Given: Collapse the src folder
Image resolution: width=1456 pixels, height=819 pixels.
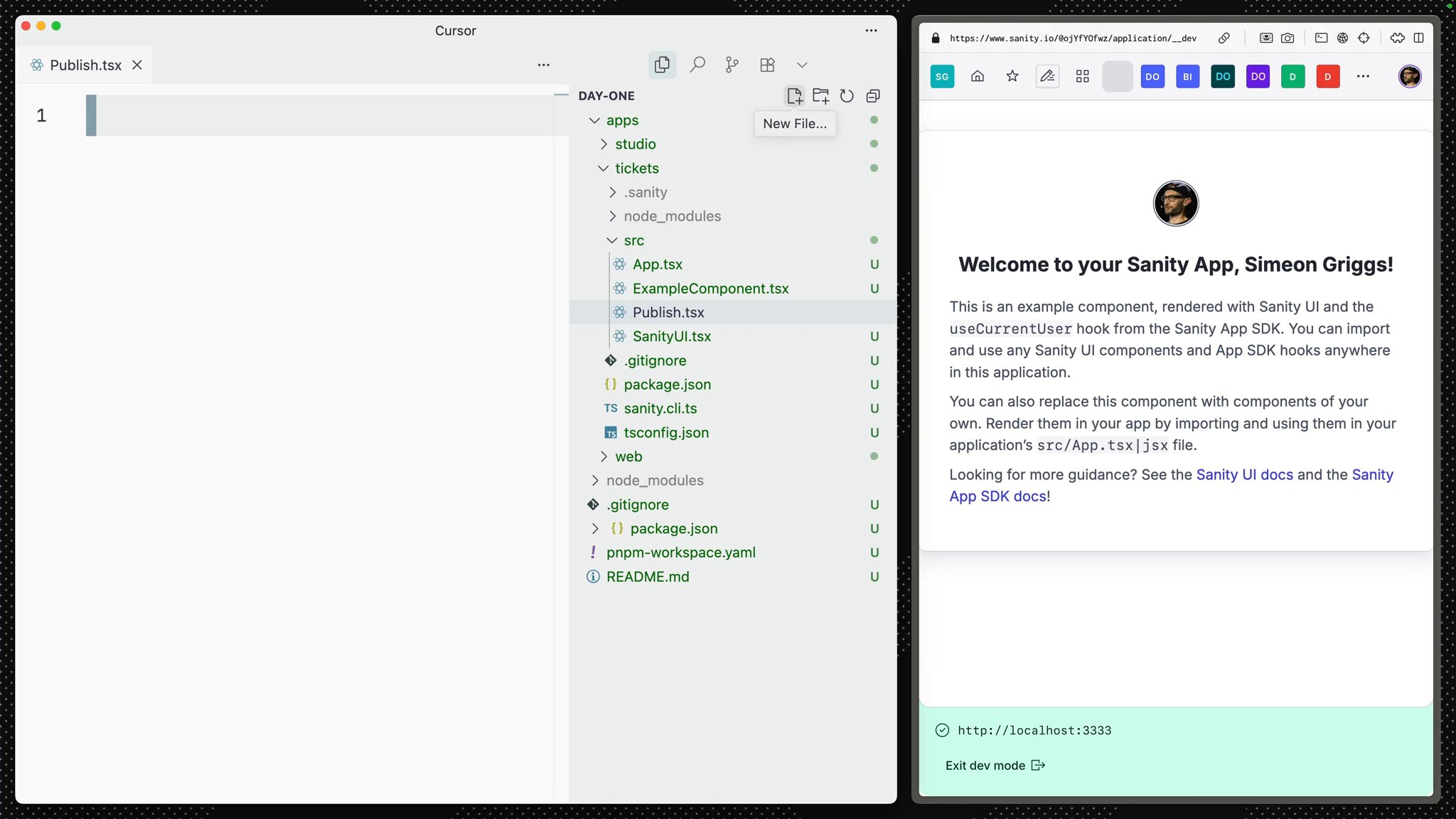Looking at the screenshot, I should [x=612, y=240].
